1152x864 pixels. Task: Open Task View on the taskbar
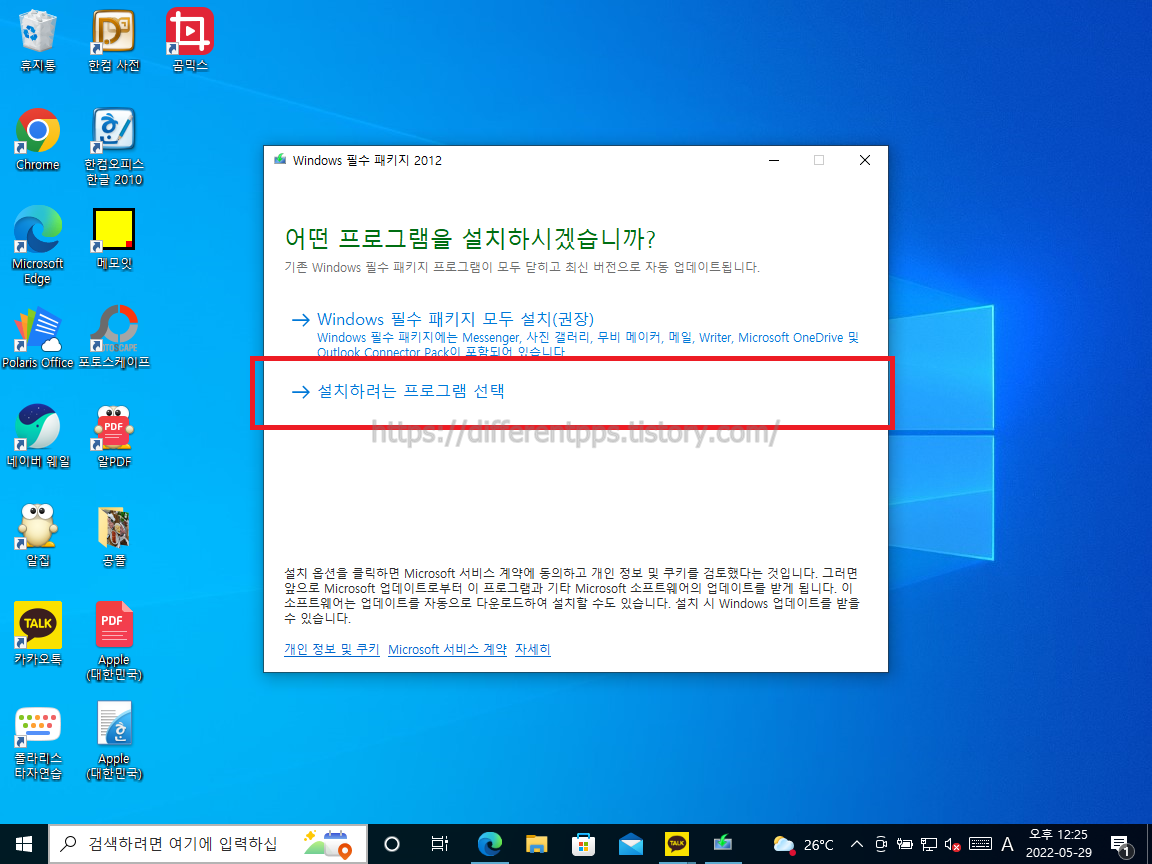(439, 844)
